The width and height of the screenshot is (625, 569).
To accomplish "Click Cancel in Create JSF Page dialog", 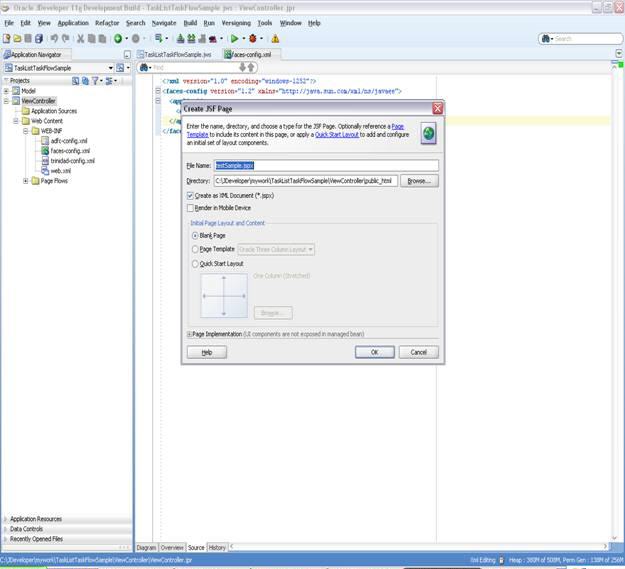I will [419, 352].
